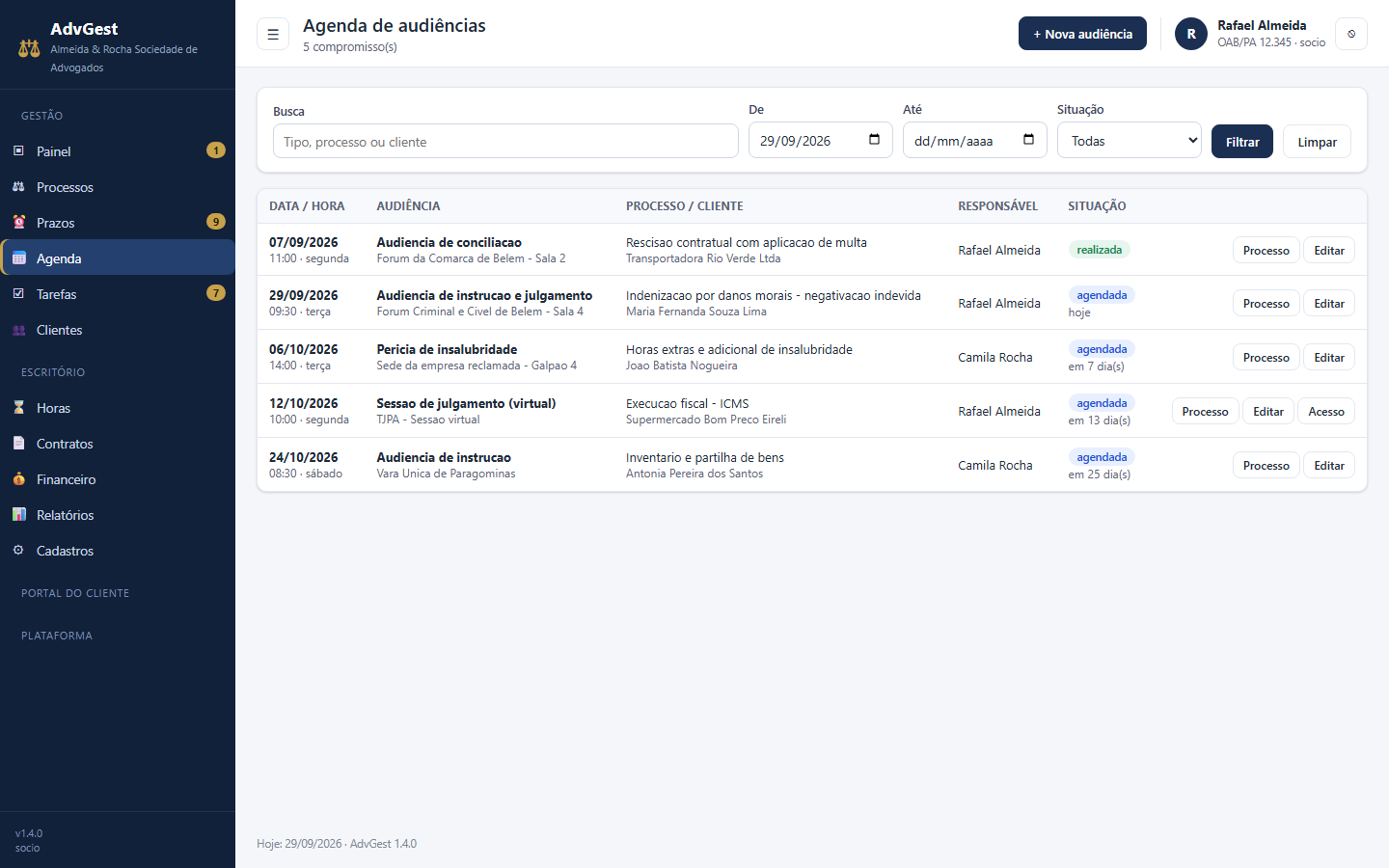Collapse the Gestão sidebar section

click(x=41, y=116)
